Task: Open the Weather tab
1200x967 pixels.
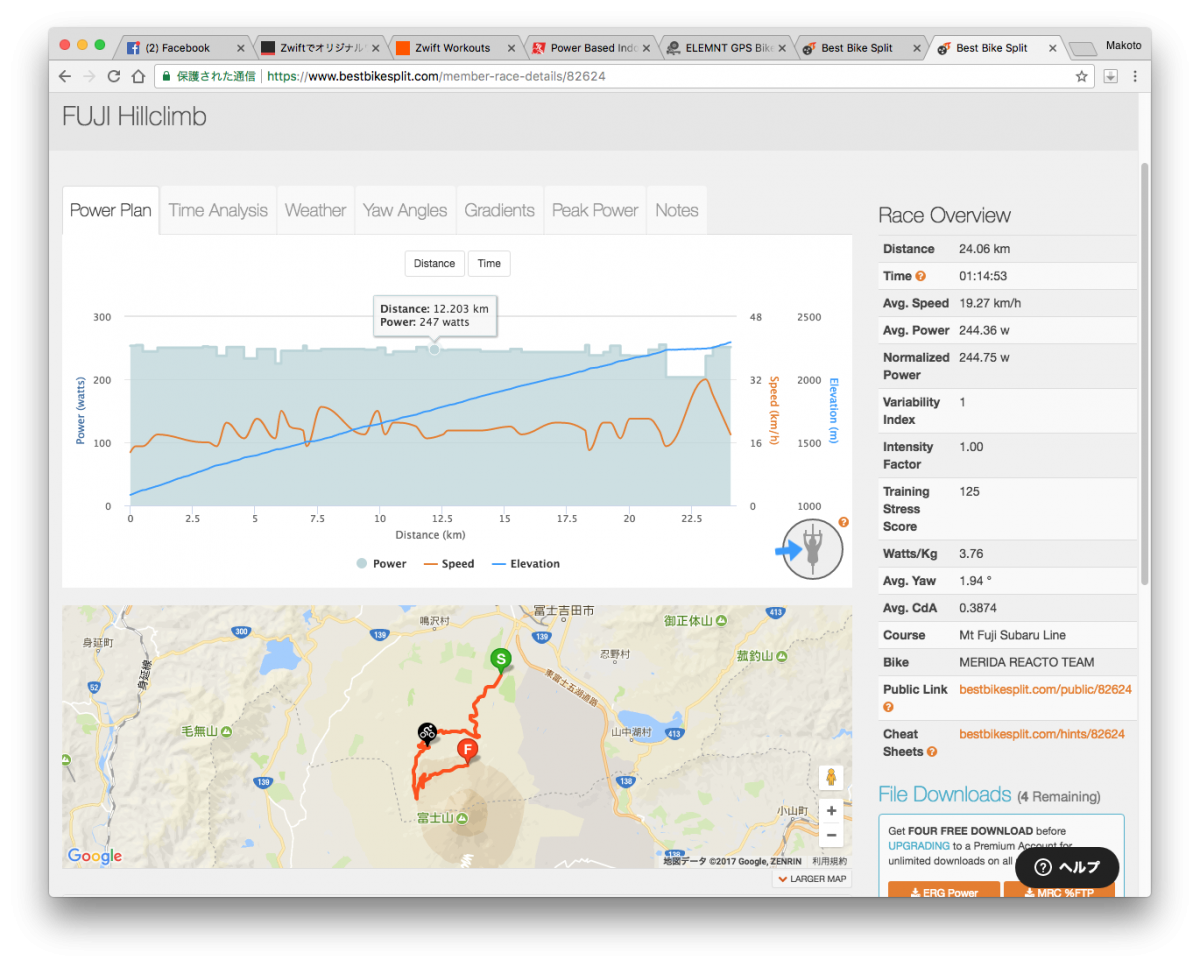Action: coord(315,210)
